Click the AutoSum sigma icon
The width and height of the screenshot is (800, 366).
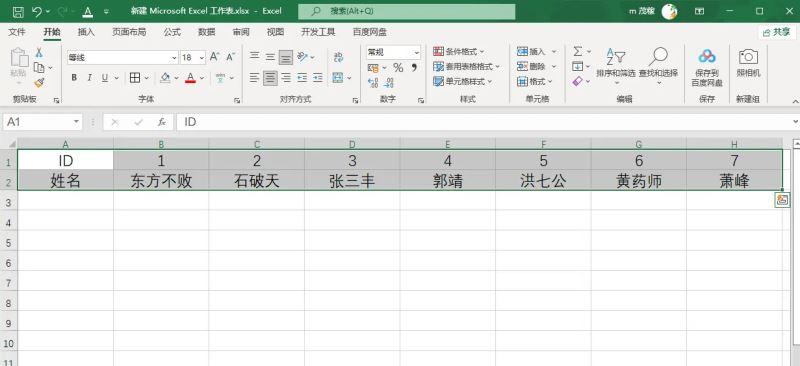click(578, 52)
